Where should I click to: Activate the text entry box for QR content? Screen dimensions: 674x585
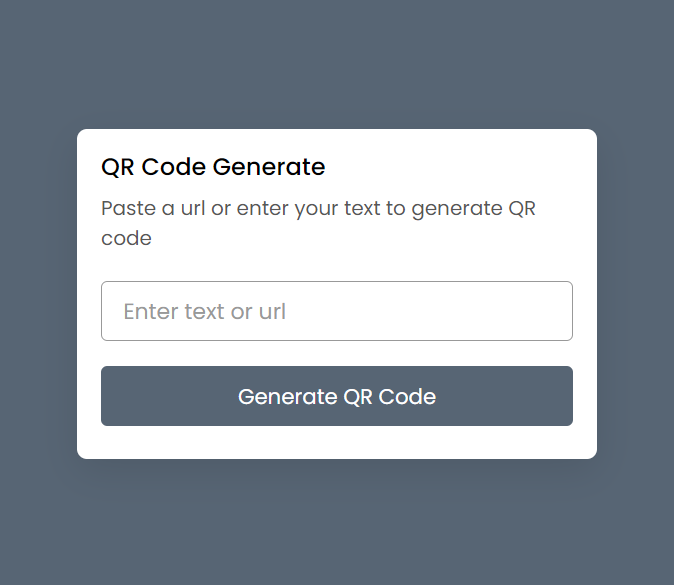tap(336, 311)
